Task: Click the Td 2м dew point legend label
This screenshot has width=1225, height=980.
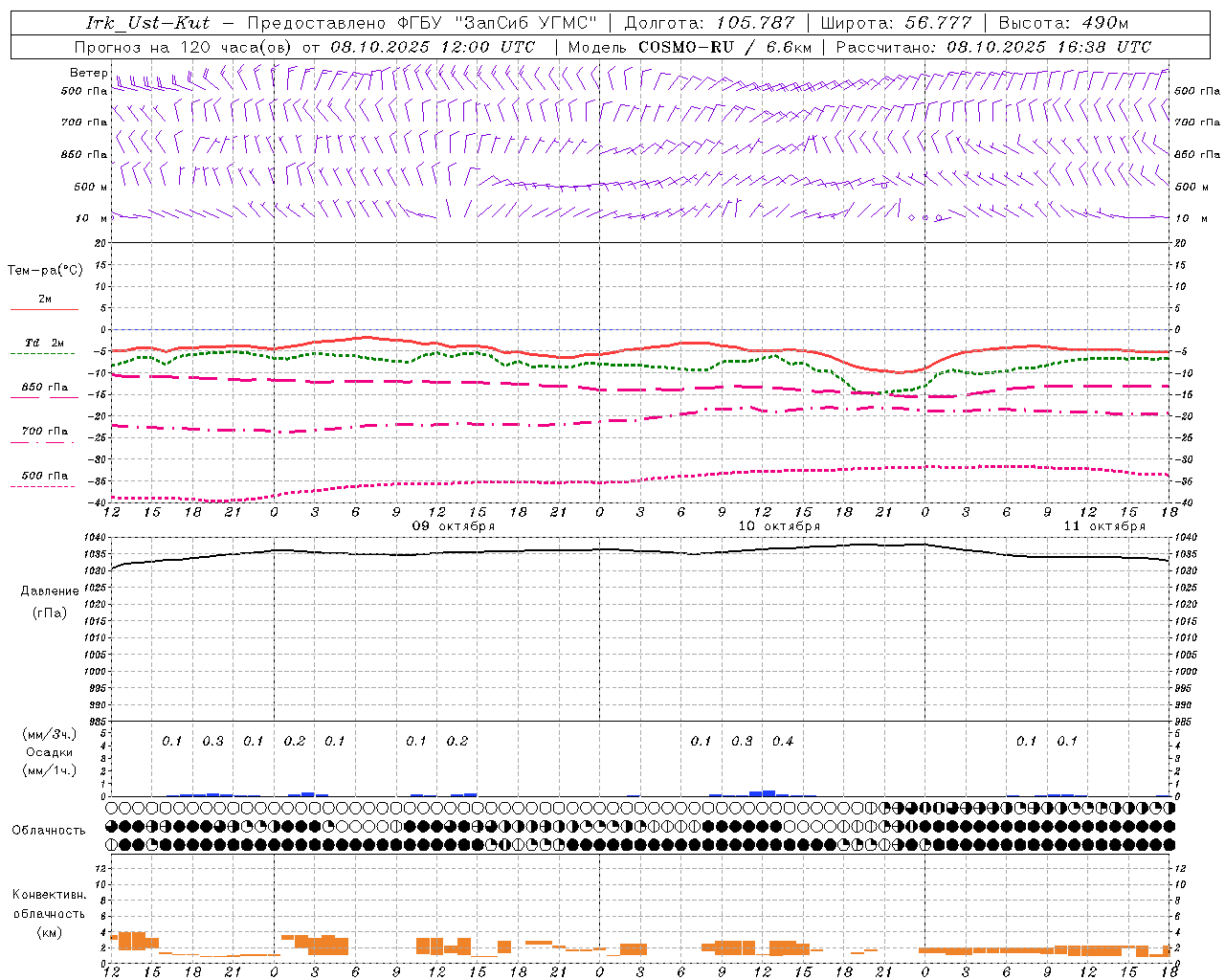Action: 44,343
